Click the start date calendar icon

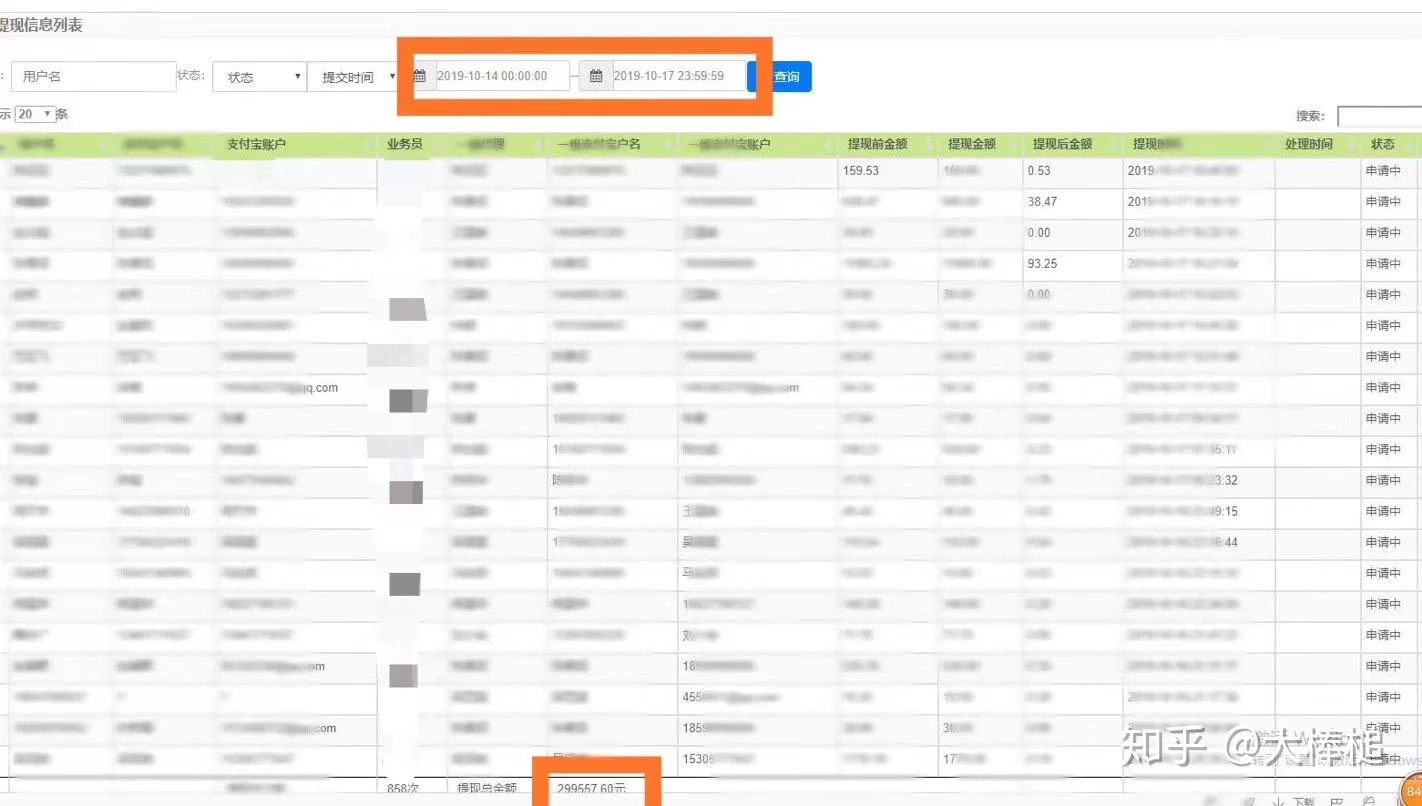tap(420, 76)
